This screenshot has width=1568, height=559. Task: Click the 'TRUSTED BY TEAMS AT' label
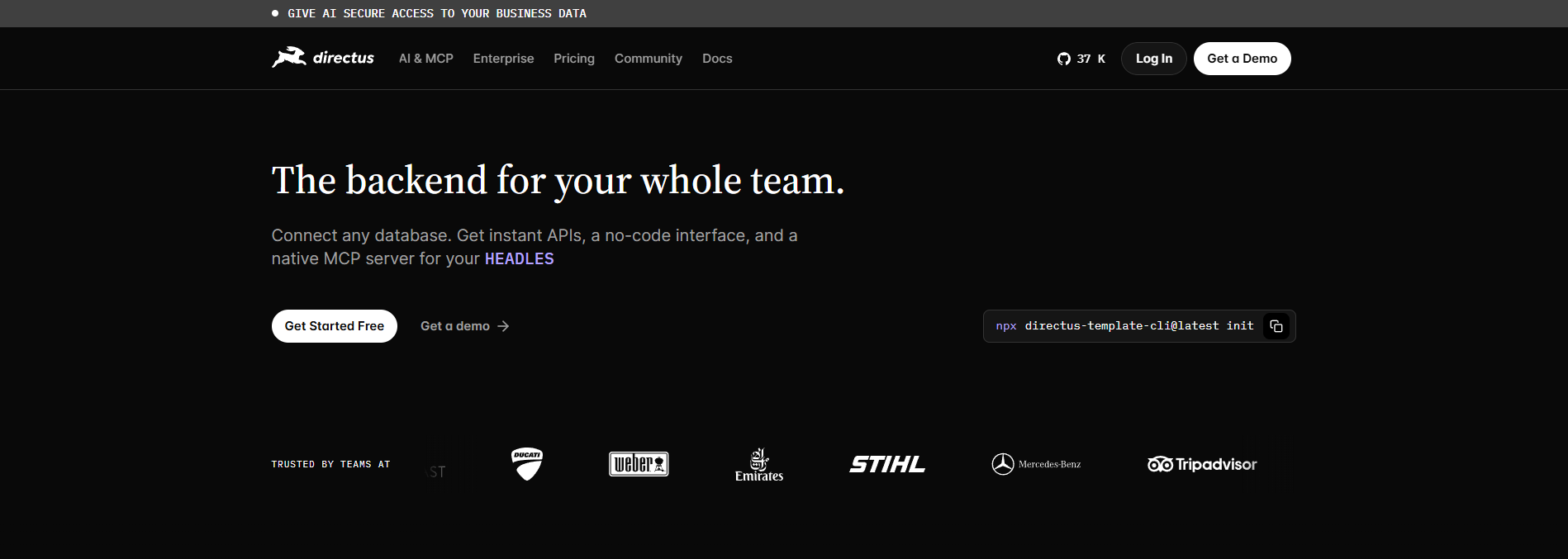(x=330, y=464)
